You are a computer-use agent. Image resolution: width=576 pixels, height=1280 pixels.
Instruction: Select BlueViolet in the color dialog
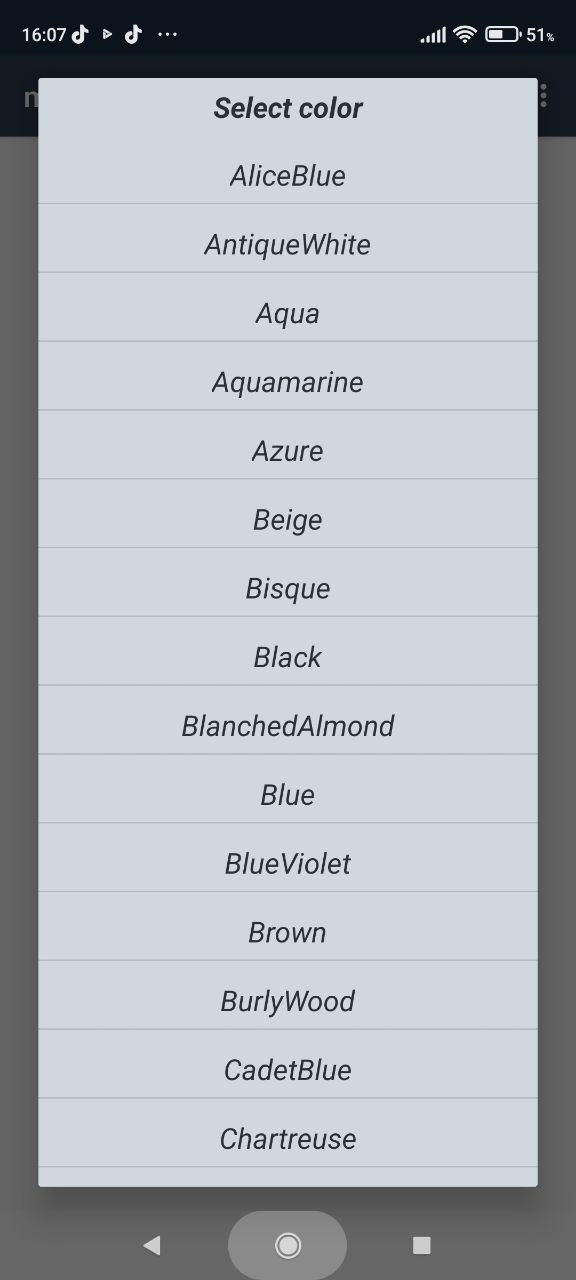288,864
